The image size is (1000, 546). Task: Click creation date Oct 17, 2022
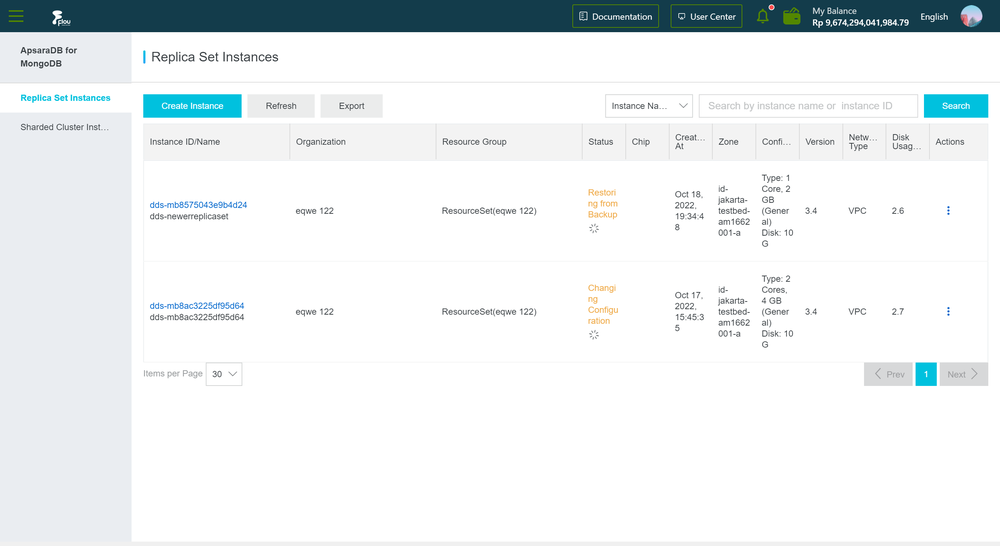[689, 311]
